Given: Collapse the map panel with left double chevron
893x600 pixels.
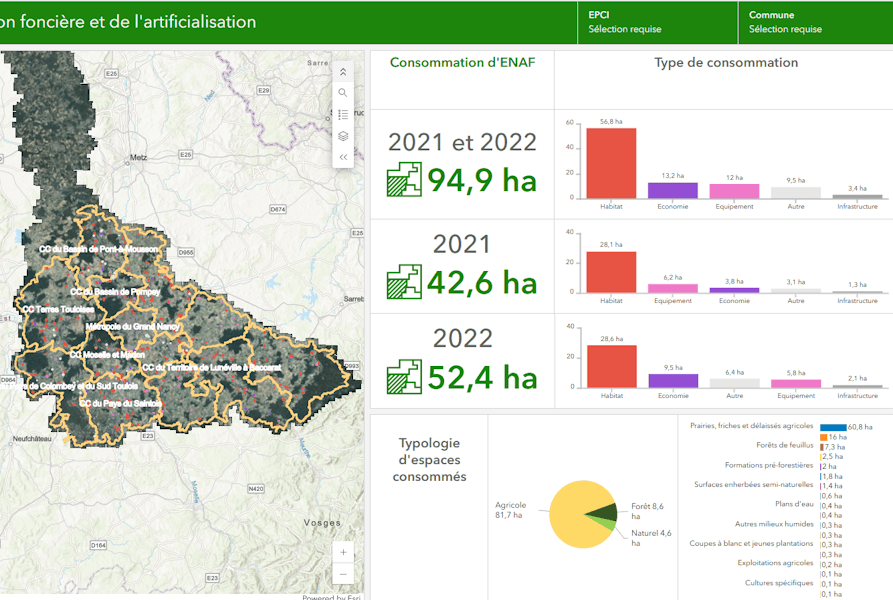Looking at the screenshot, I should 343,157.
